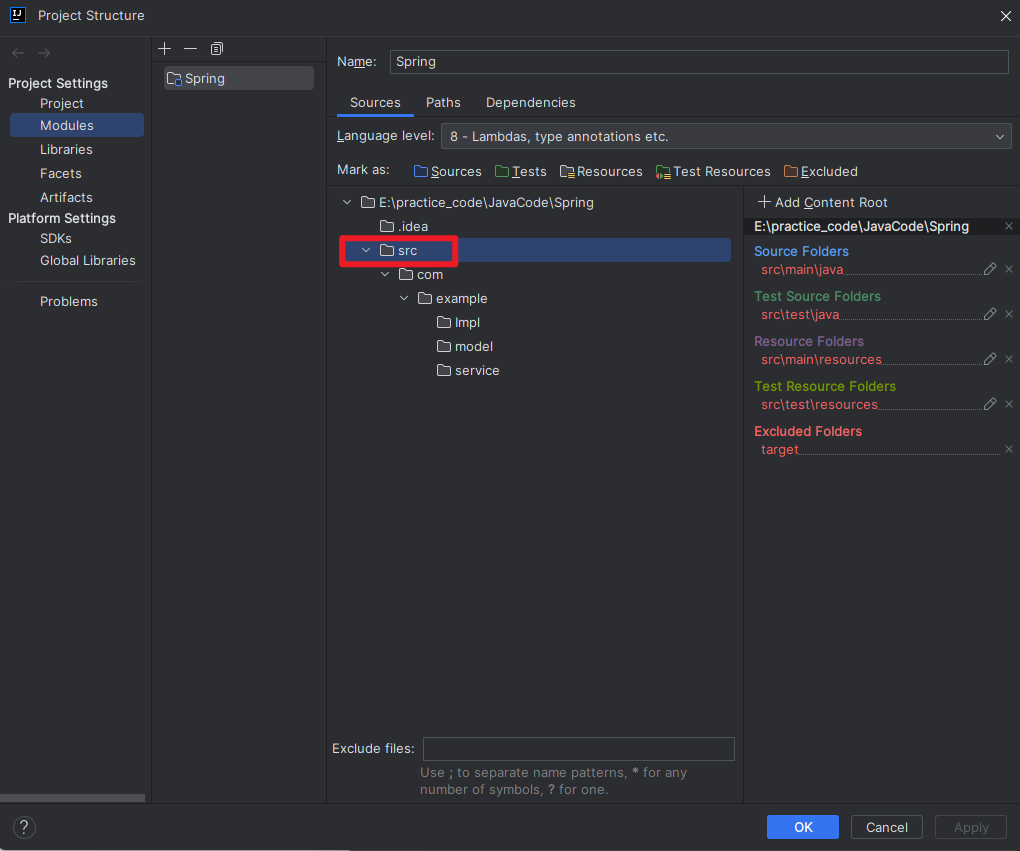Focus the module Name field
Image resolution: width=1020 pixels, height=851 pixels.
pos(699,62)
